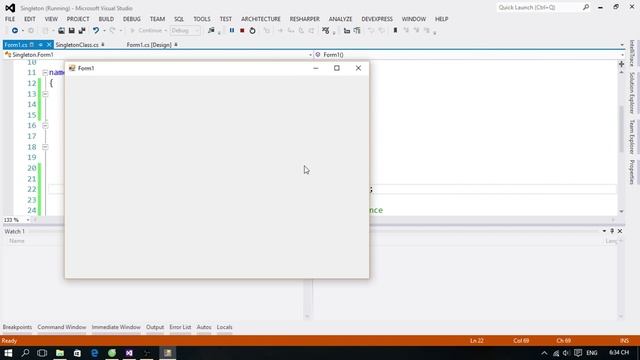Save all files with the multi-disk icon
The width and height of the screenshot is (640, 360).
coord(82,31)
